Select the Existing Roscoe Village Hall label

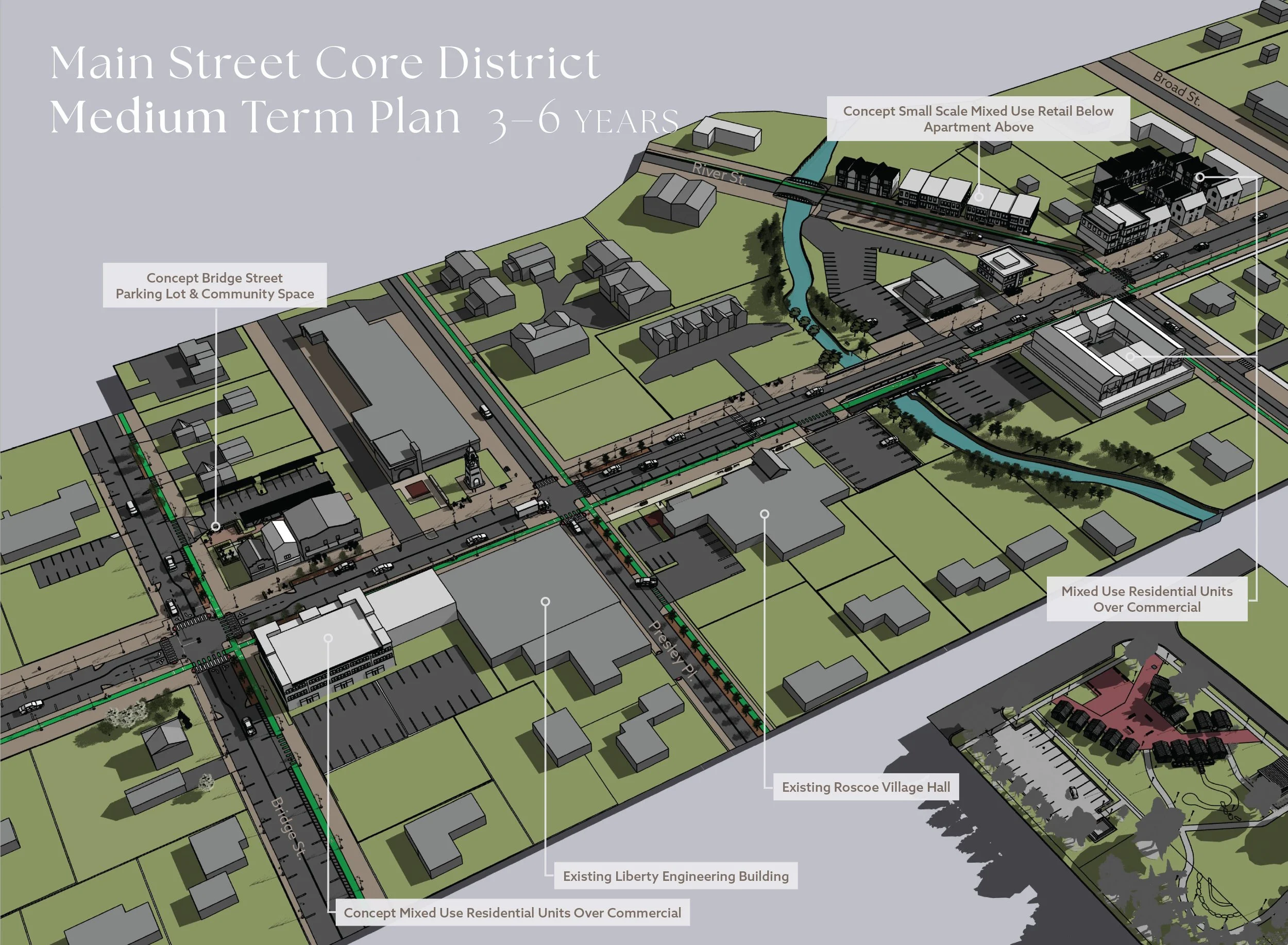coord(866,787)
